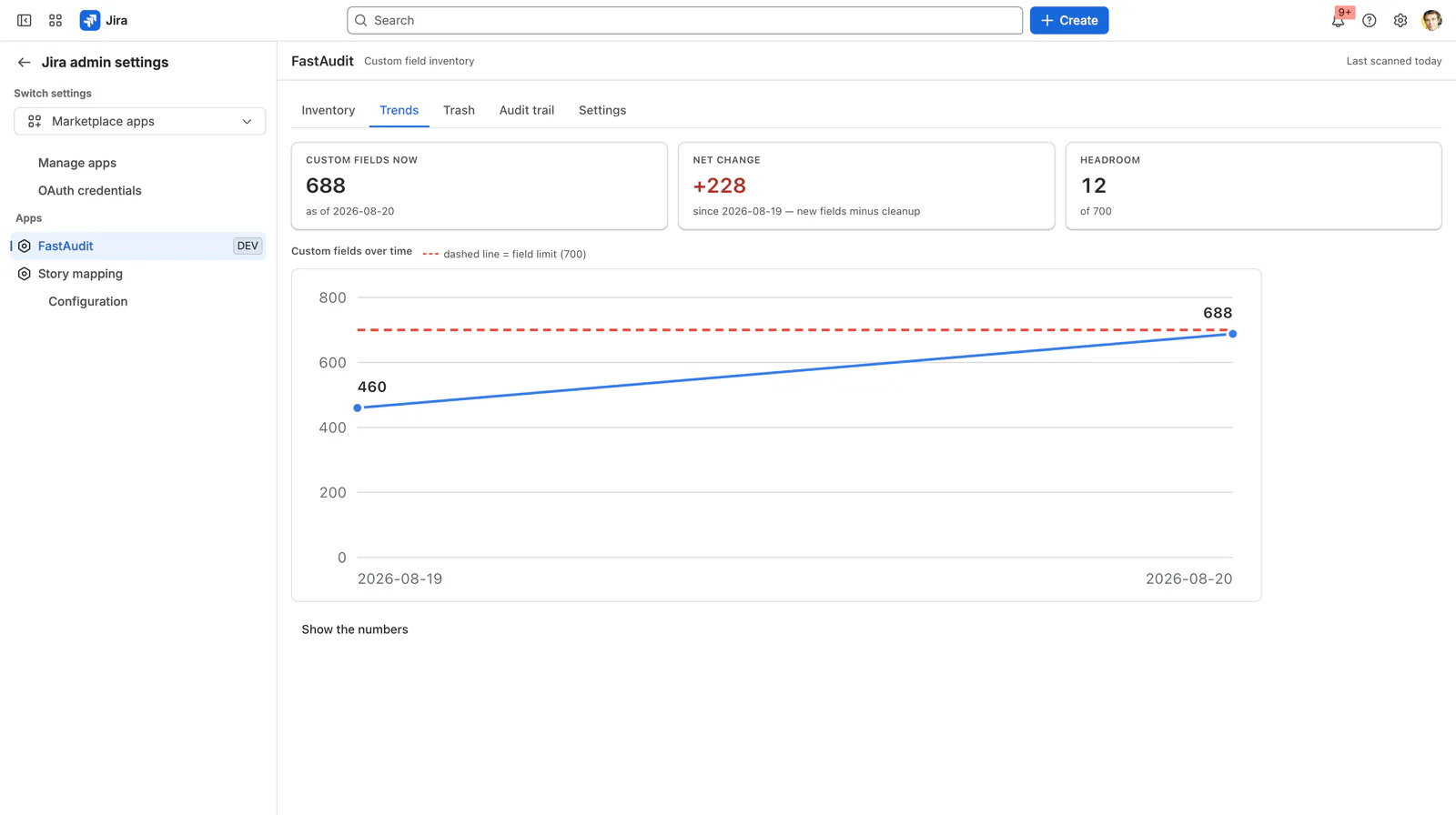Expand Show the numbers

(x=355, y=629)
